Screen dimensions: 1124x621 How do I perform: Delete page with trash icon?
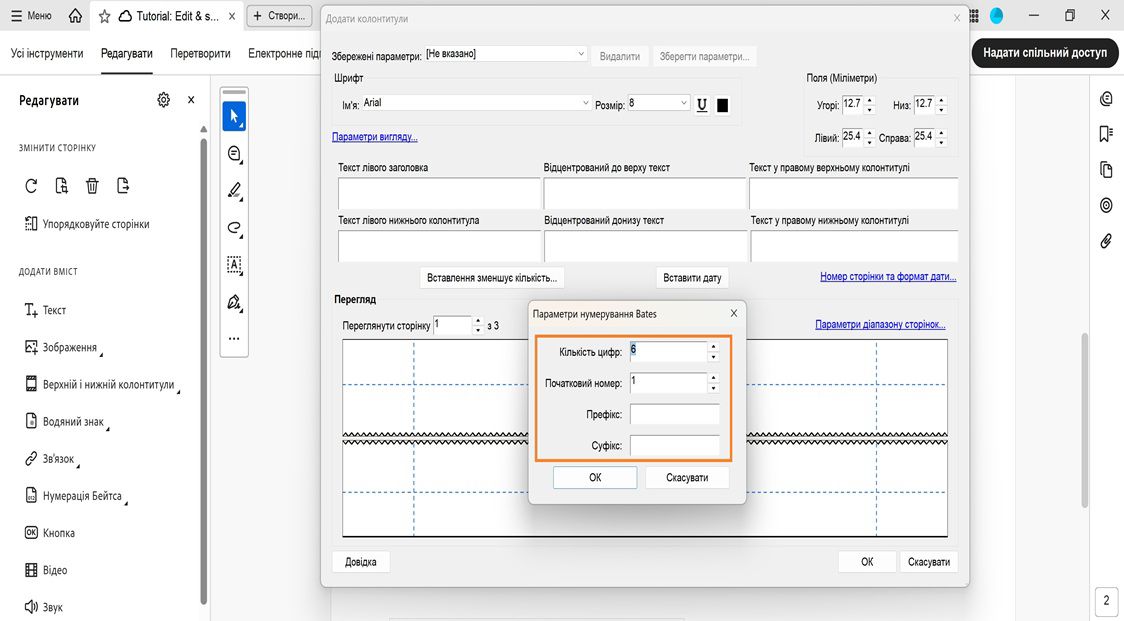[92, 186]
